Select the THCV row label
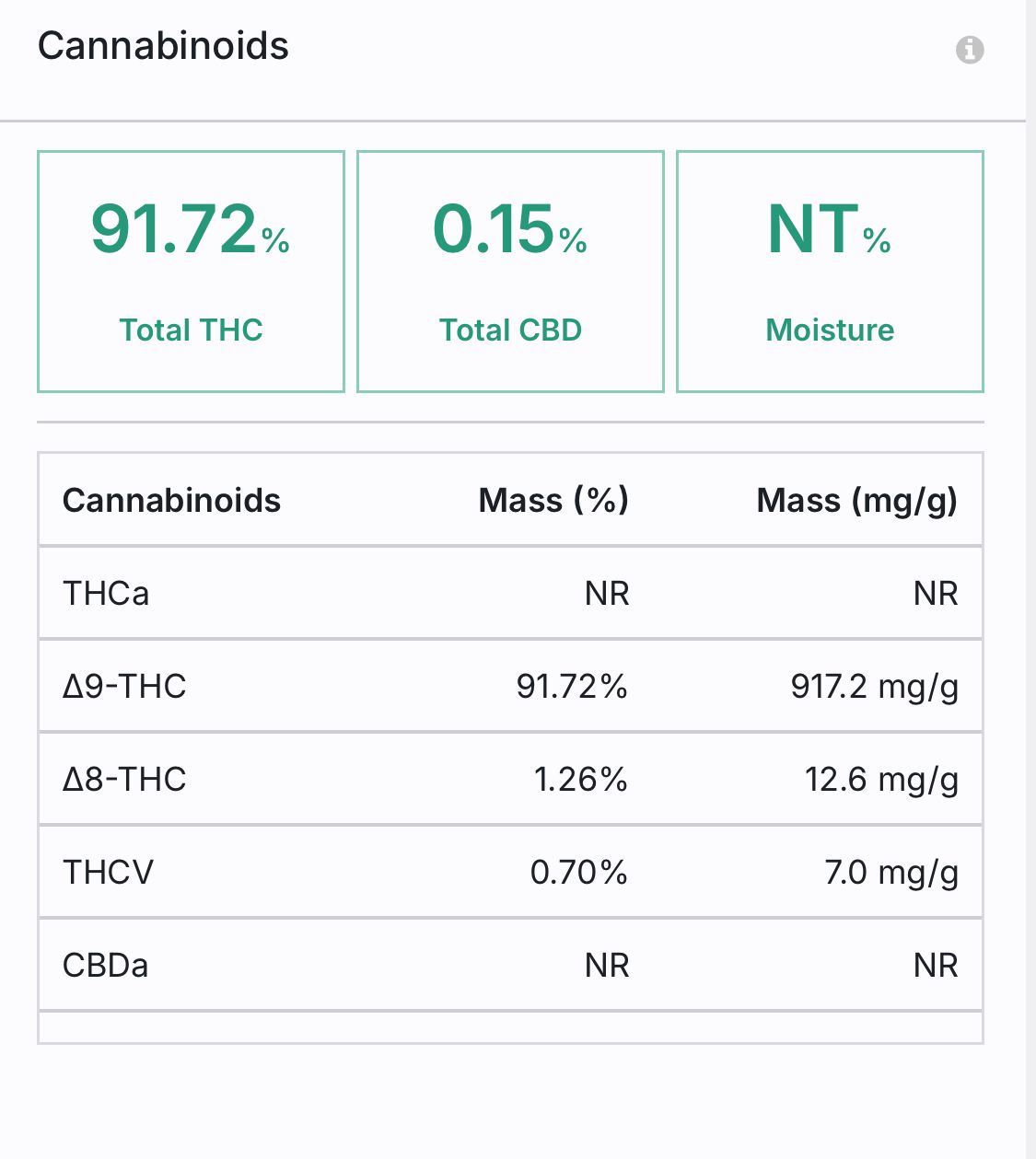Image resolution: width=1036 pixels, height=1159 pixels. (108, 872)
